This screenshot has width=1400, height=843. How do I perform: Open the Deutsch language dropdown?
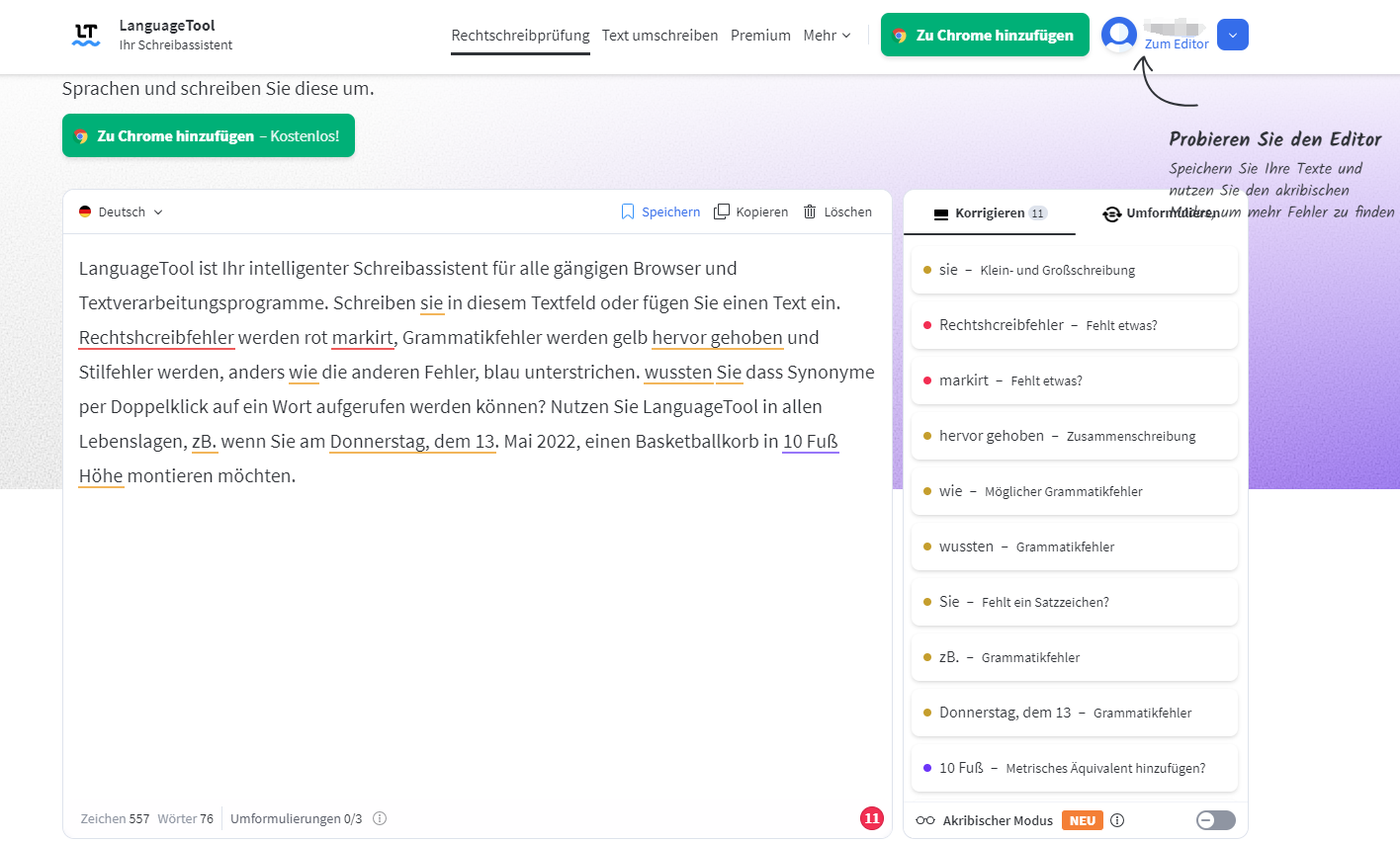point(121,211)
